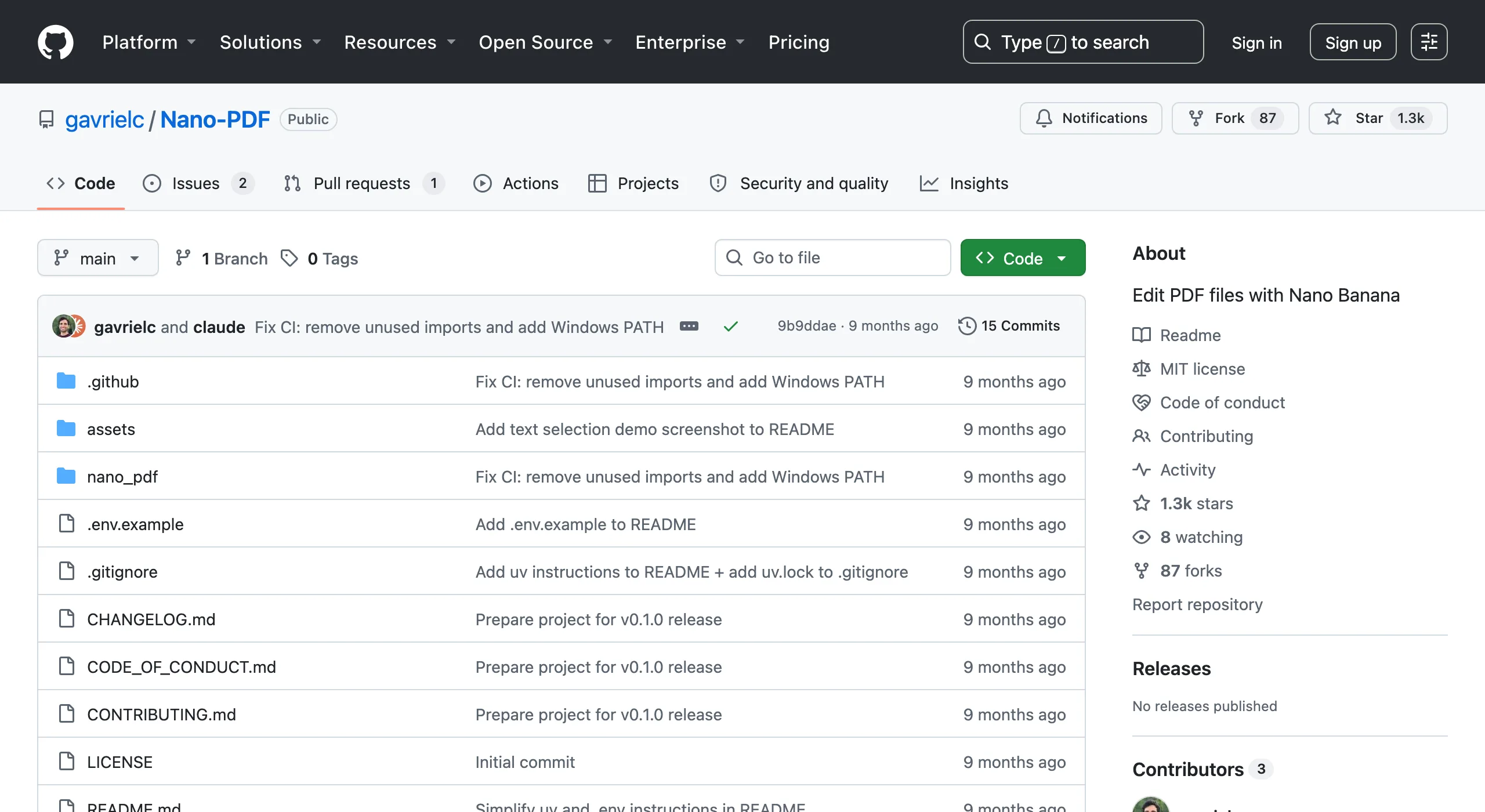Click the nano_pdf folder icon
The width and height of the screenshot is (1485, 812).
pyautogui.click(x=66, y=476)
